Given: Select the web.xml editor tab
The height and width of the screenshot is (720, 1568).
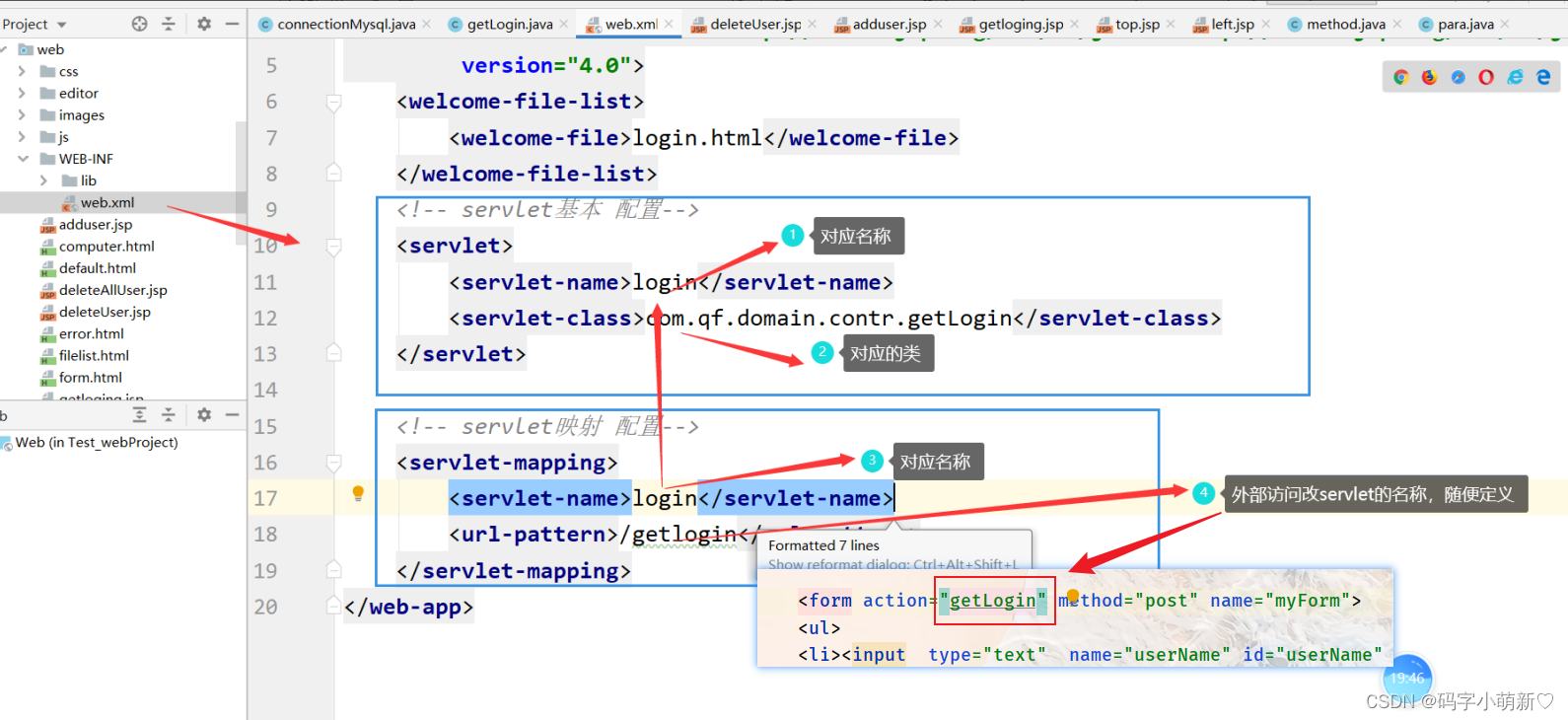Looking at the screenshot, I should [631, 24].
